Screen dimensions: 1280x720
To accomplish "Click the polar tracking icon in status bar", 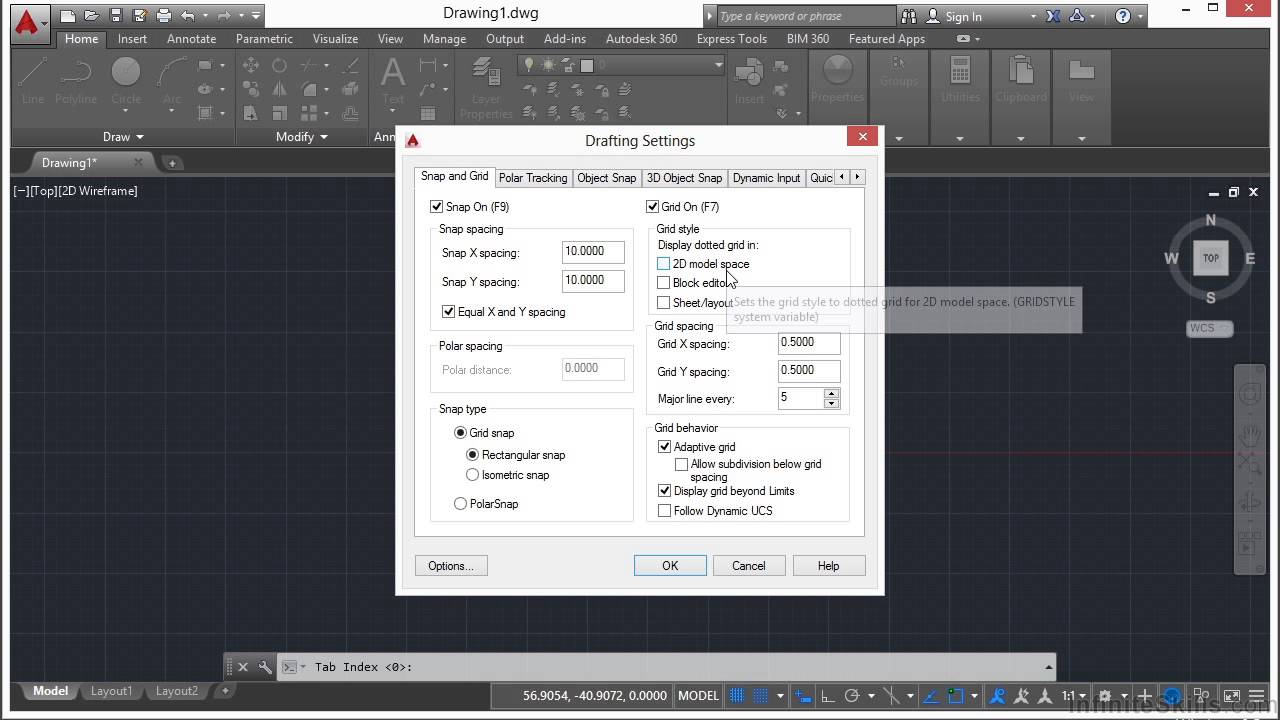I will (852, 696).
